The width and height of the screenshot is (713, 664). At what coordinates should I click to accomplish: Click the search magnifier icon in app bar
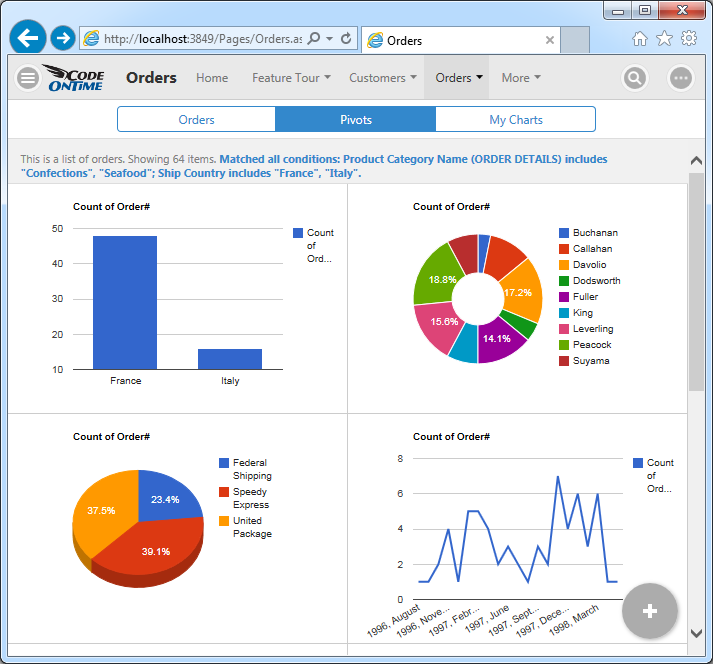[634, 78]
